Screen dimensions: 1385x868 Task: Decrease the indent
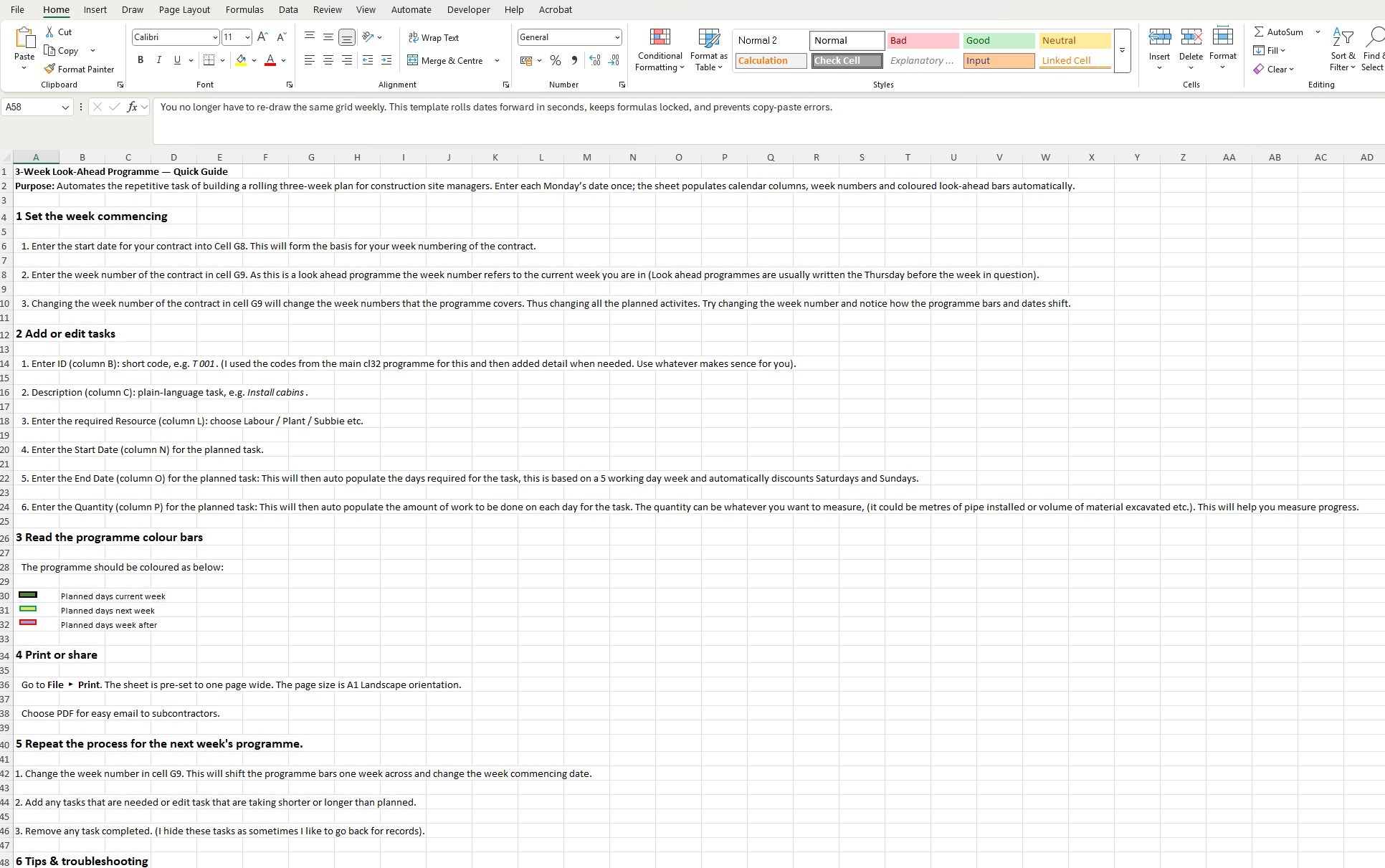tap(368, 60)
